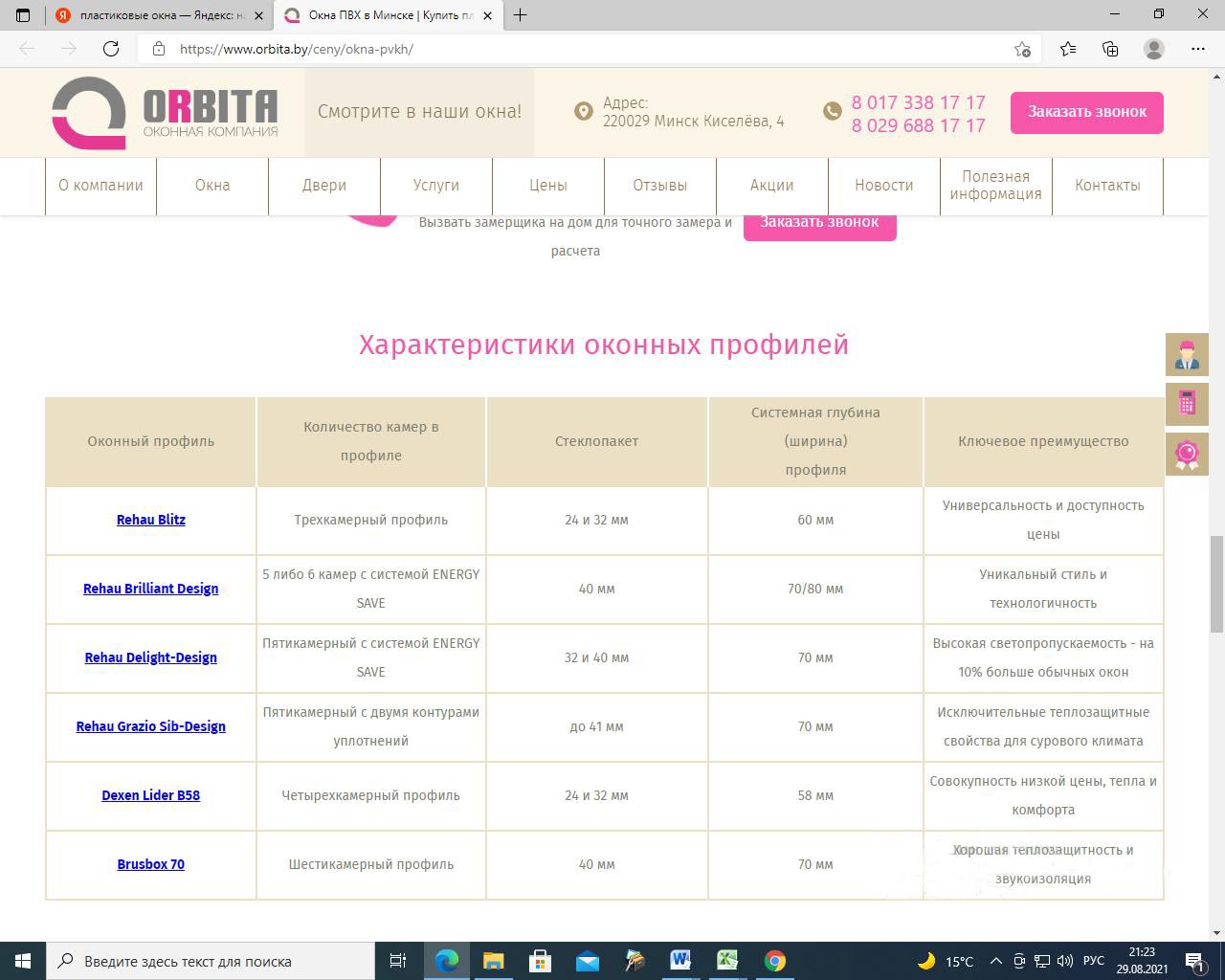Viewport: 1225px width, 980px height.
Task: Open browser Collections icon
Action: (x=1110, y=49)
